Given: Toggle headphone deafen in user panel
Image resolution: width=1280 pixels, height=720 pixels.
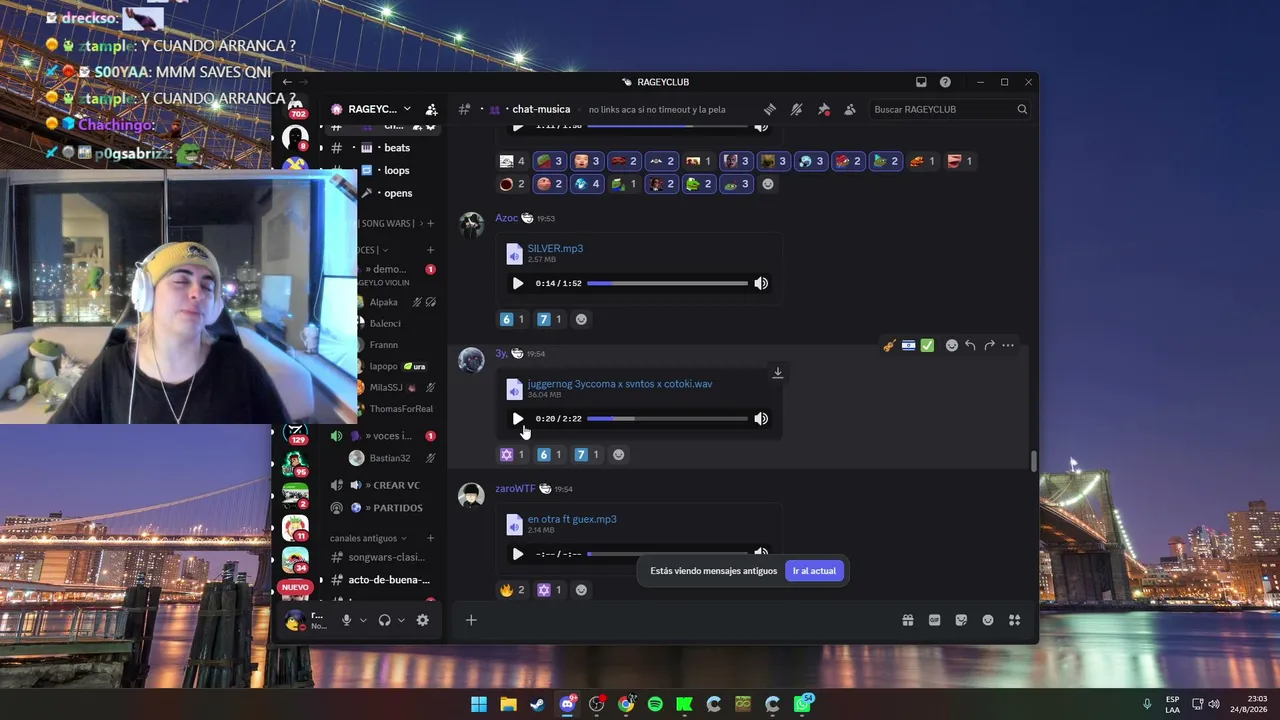Looking at the screenshot, I should [384, 620].
